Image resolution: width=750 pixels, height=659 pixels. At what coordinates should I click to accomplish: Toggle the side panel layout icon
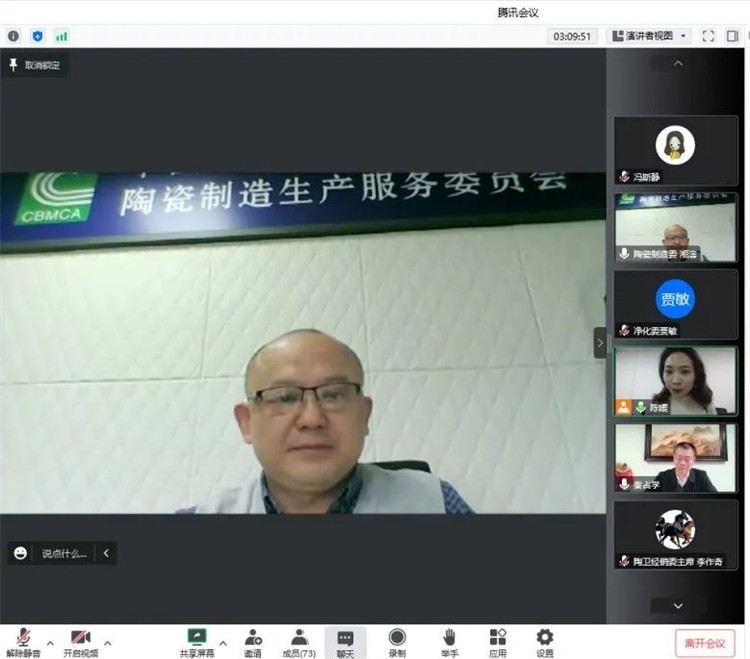732,36
